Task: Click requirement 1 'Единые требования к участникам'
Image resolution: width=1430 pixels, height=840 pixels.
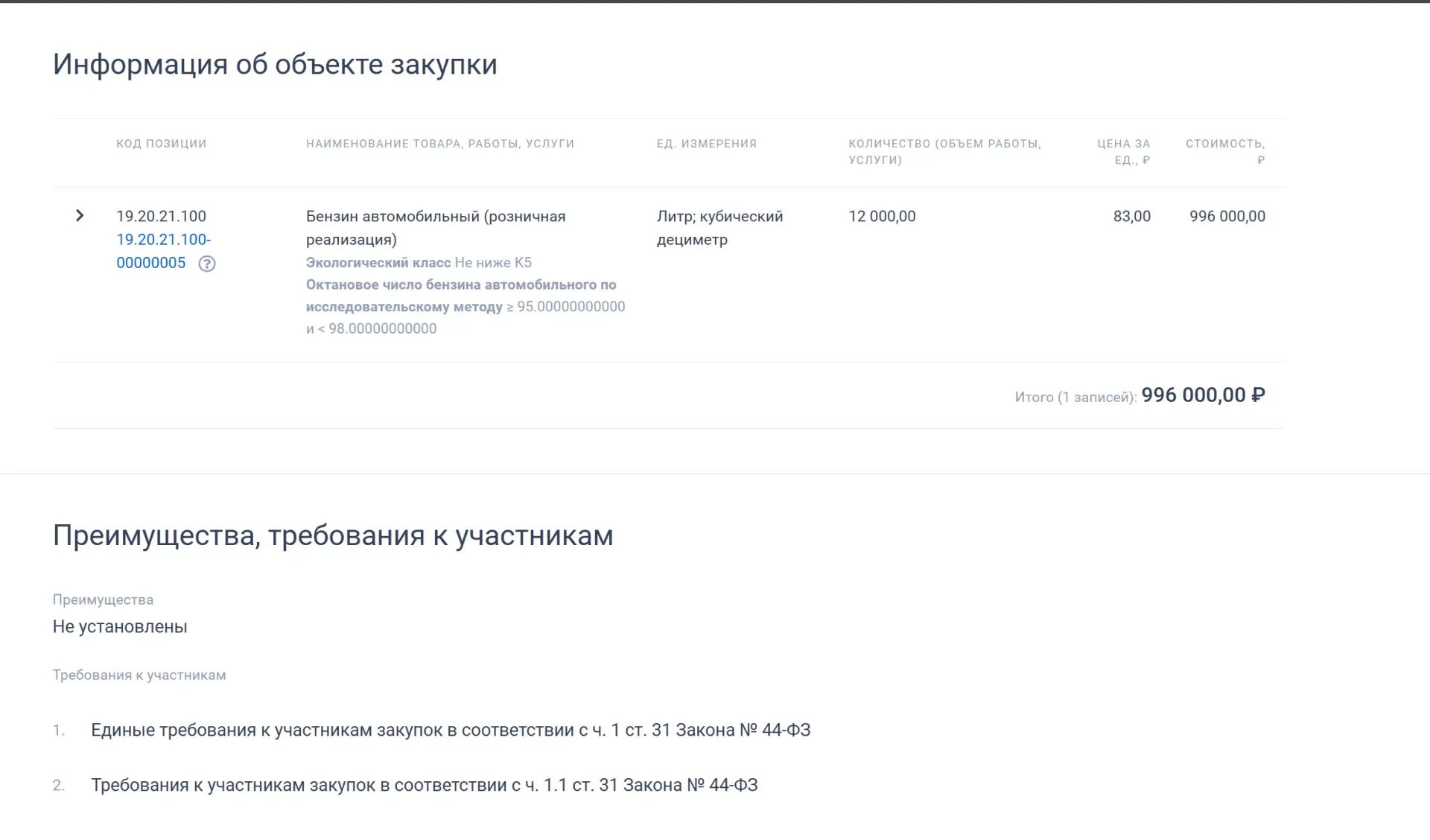Action: [x=451, y=730]
